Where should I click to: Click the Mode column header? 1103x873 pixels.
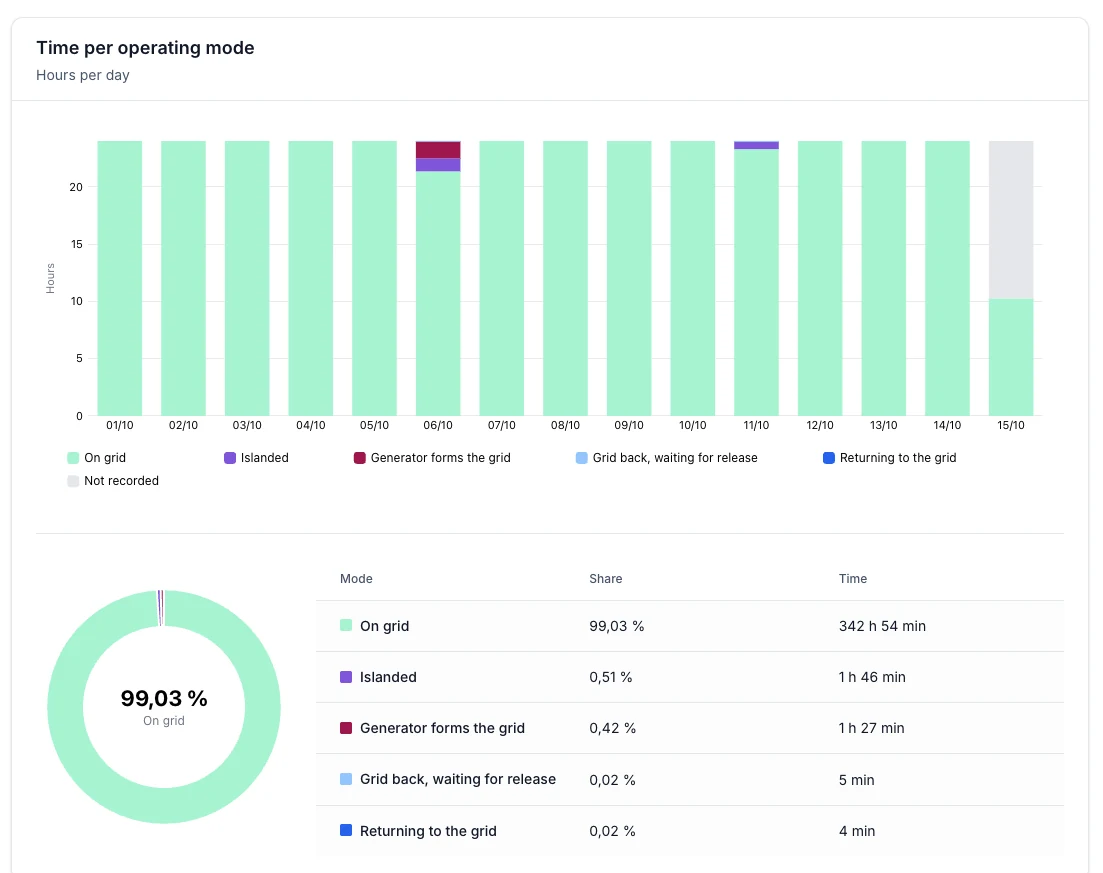click(356, 579)
